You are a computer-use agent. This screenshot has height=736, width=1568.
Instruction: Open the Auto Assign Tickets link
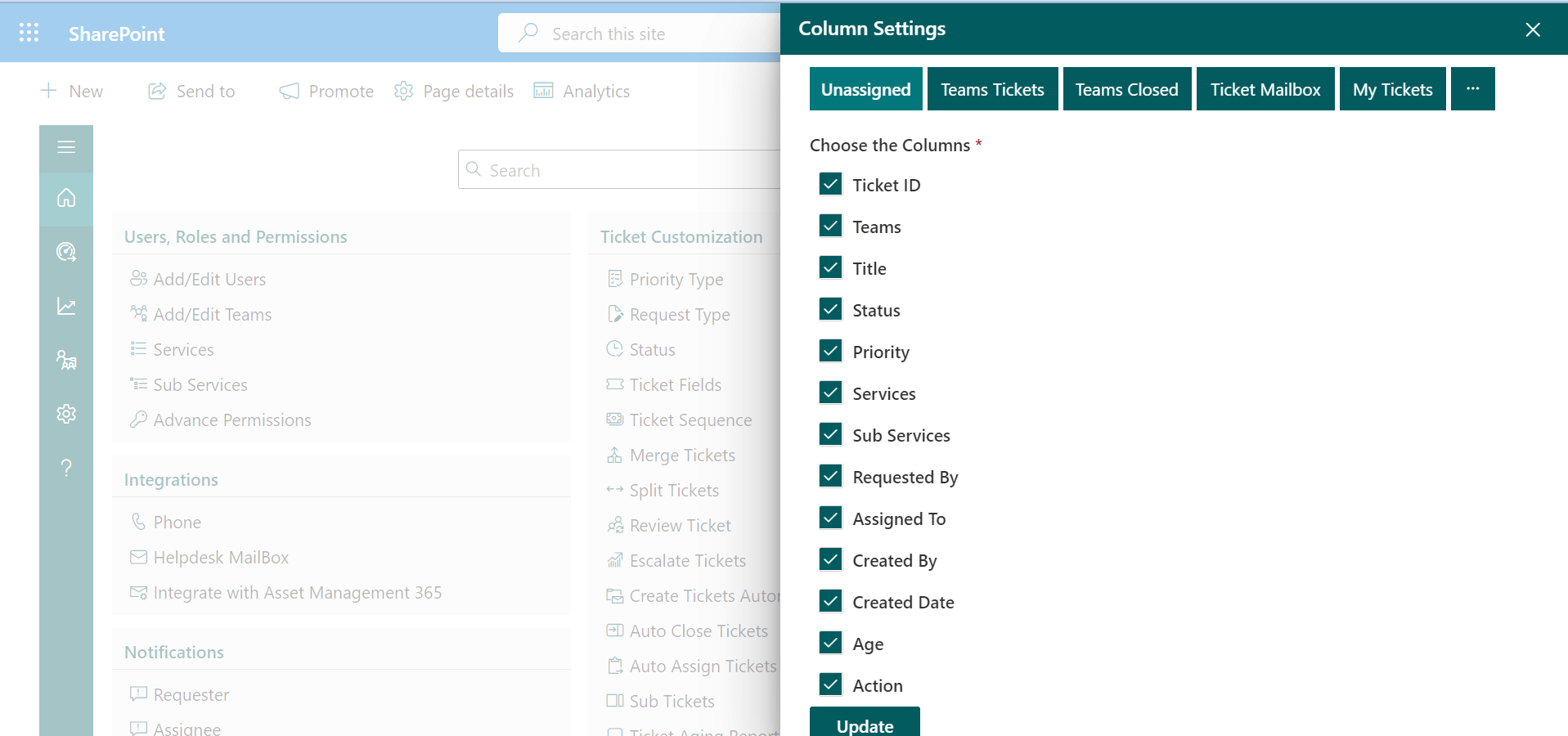(x=703, y=666)
